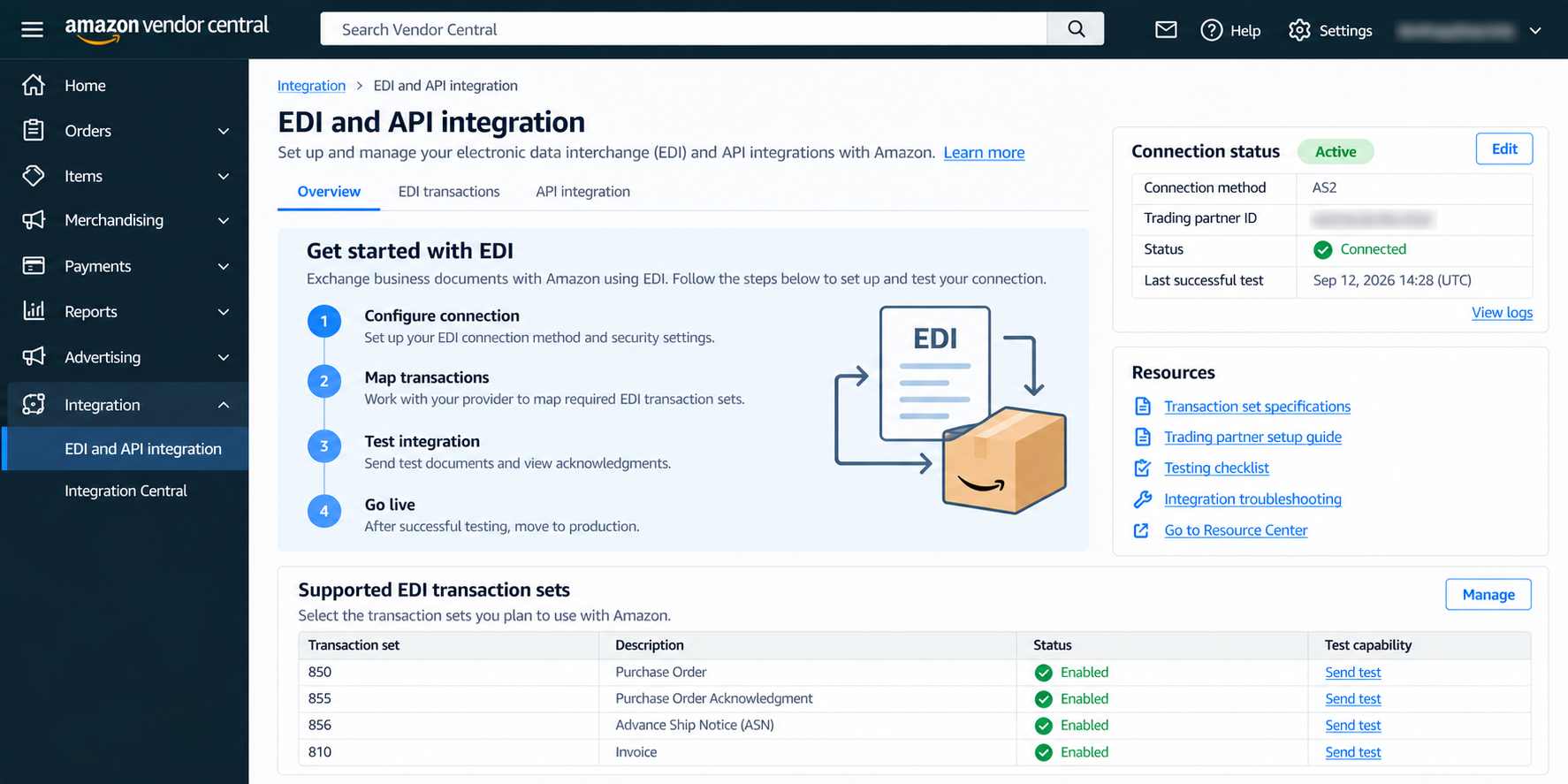Expand the Payments menu chevron
Viewport: 1568px width, 784px height.
(x=224, y=266)
